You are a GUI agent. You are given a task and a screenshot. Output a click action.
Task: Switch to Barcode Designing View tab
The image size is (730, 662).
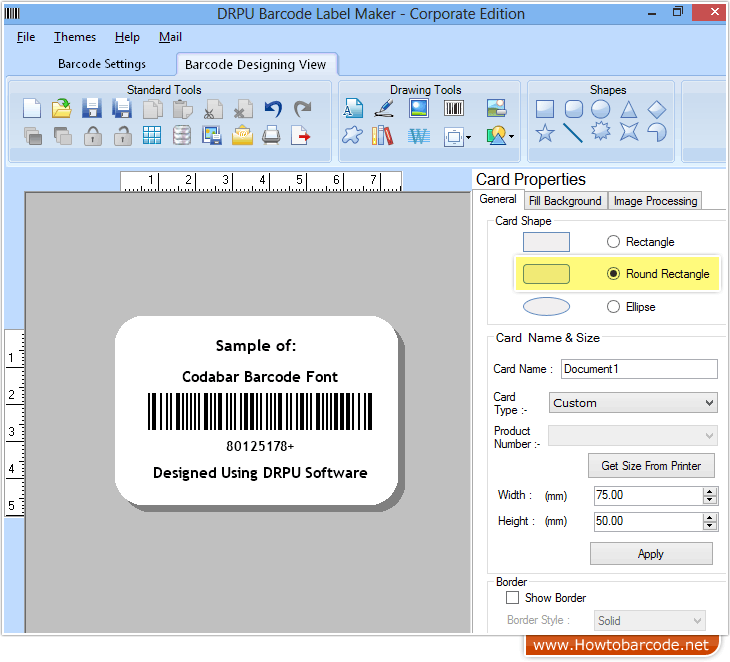tap(256, 64)
